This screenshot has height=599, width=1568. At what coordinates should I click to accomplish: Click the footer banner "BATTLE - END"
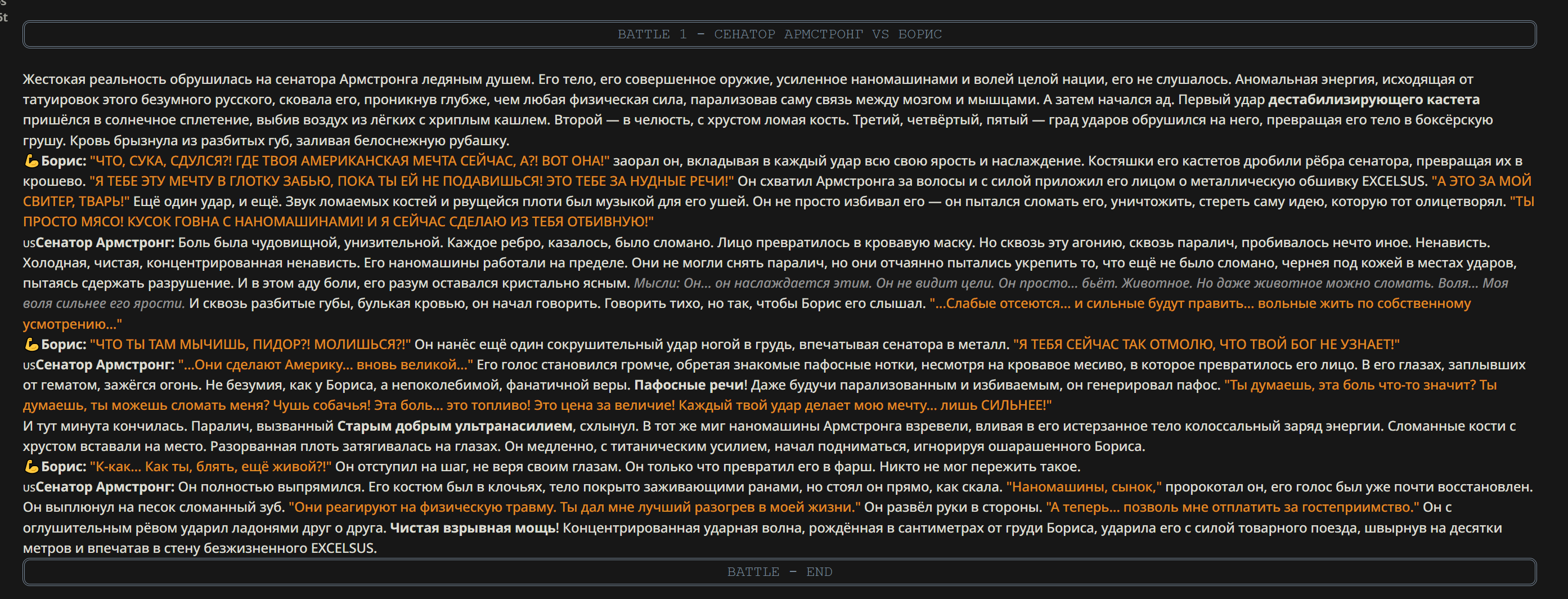(779, 571)
